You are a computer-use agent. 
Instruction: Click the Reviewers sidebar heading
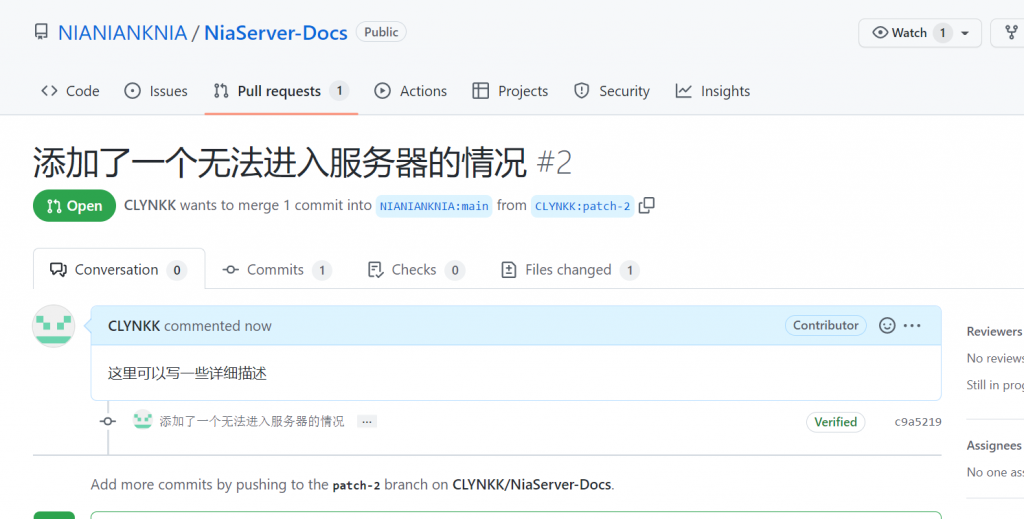coord(994,332)
